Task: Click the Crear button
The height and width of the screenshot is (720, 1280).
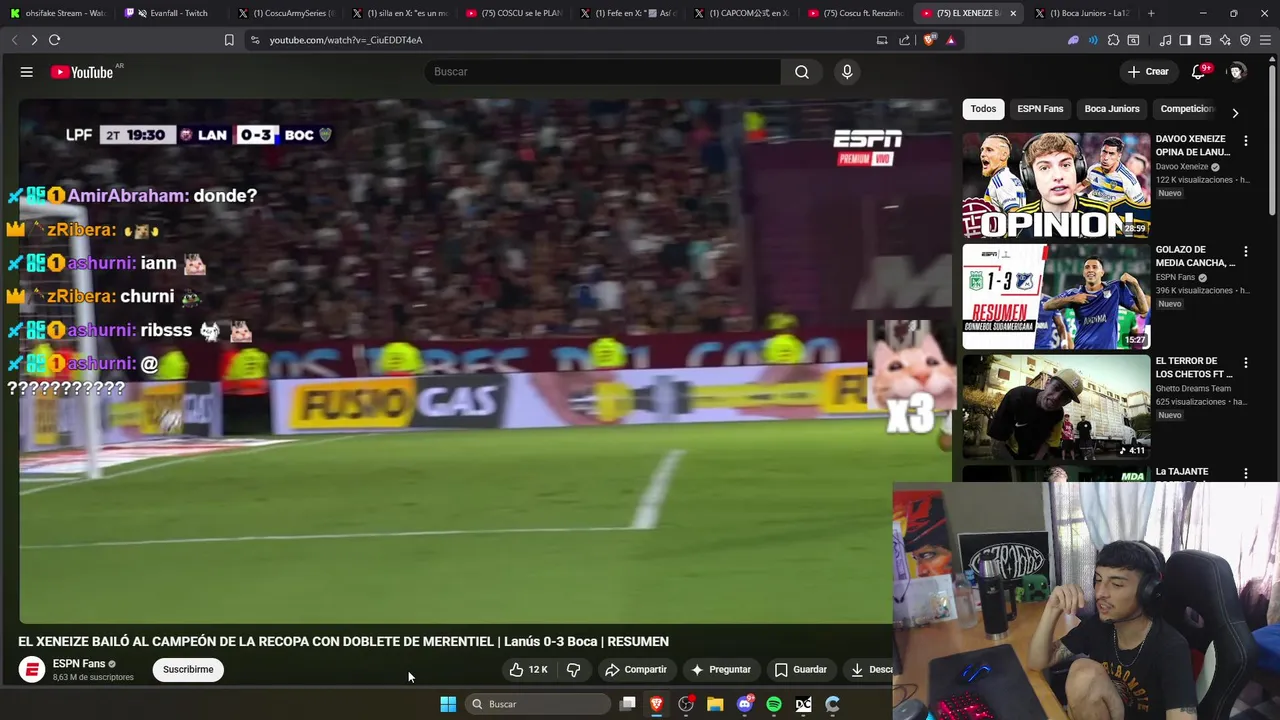Action: (x=1148, y=72)
